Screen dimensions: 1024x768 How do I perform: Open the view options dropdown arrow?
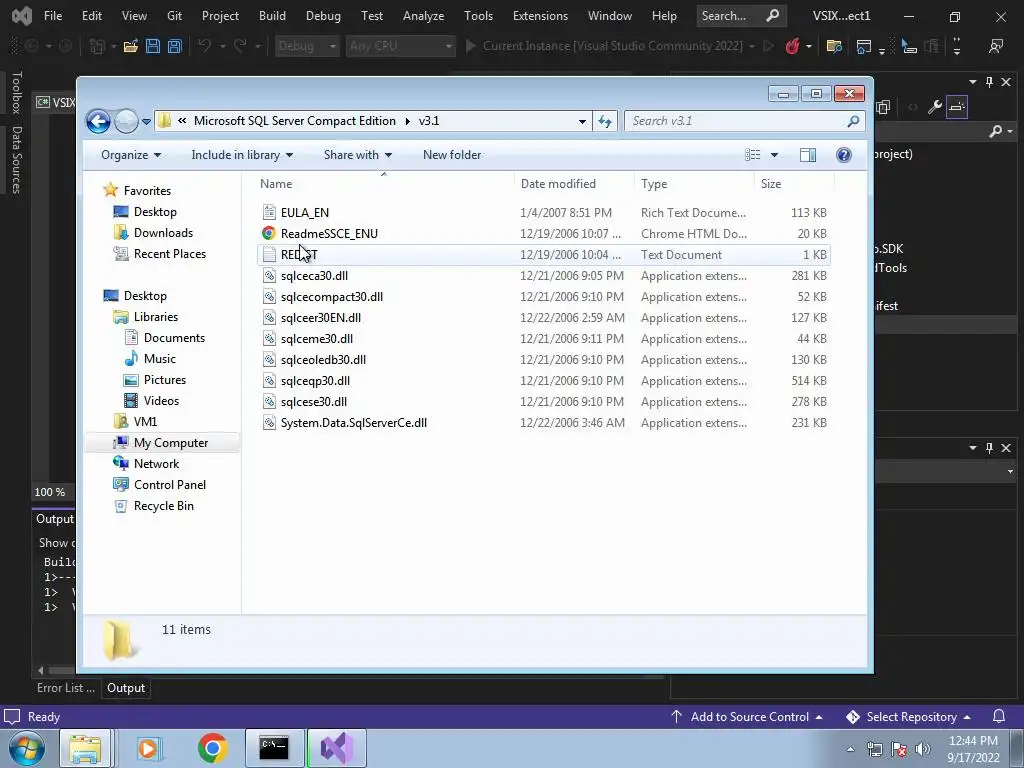coord(774,155)
